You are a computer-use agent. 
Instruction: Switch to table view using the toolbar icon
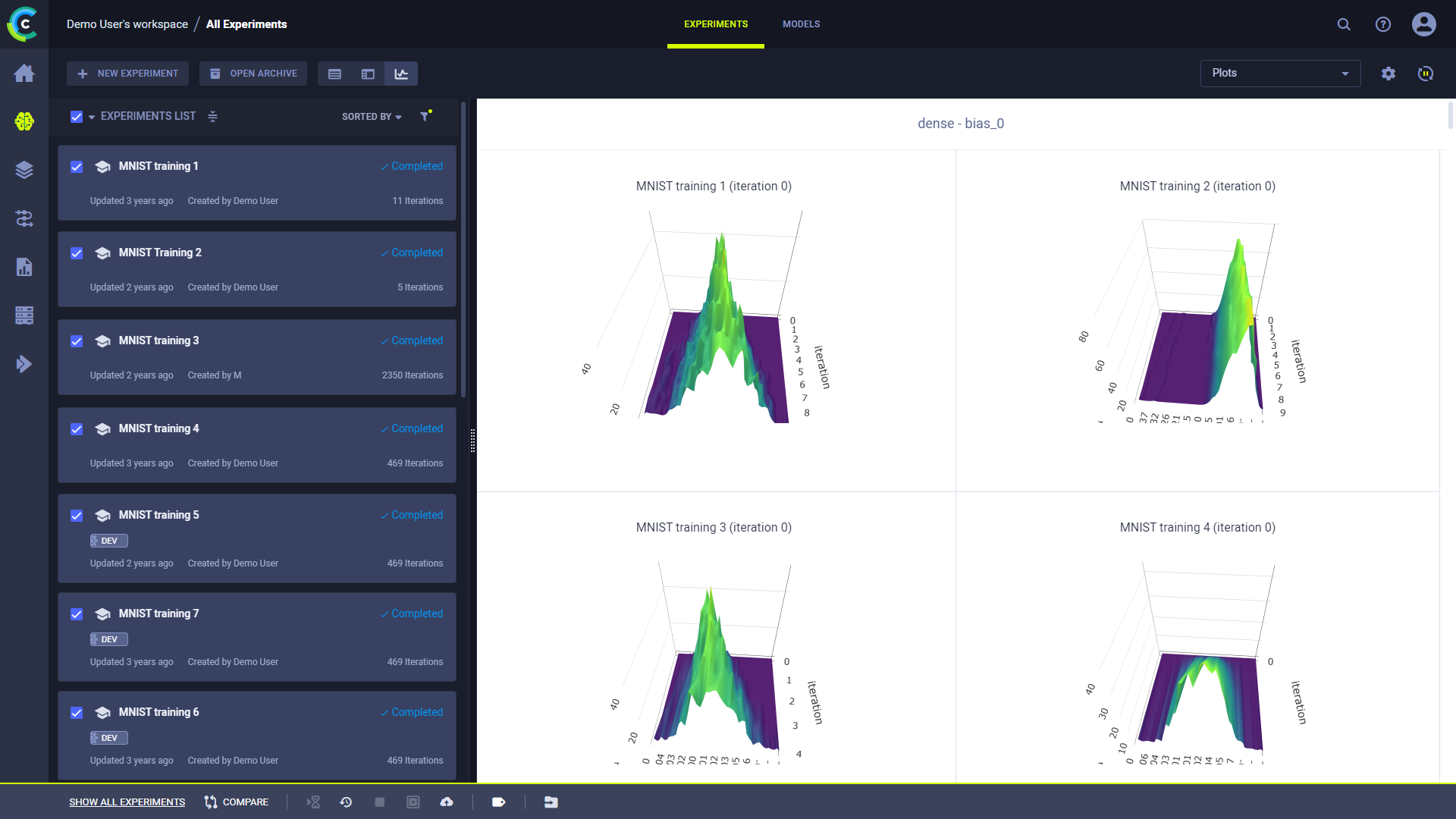pos(334,74)
